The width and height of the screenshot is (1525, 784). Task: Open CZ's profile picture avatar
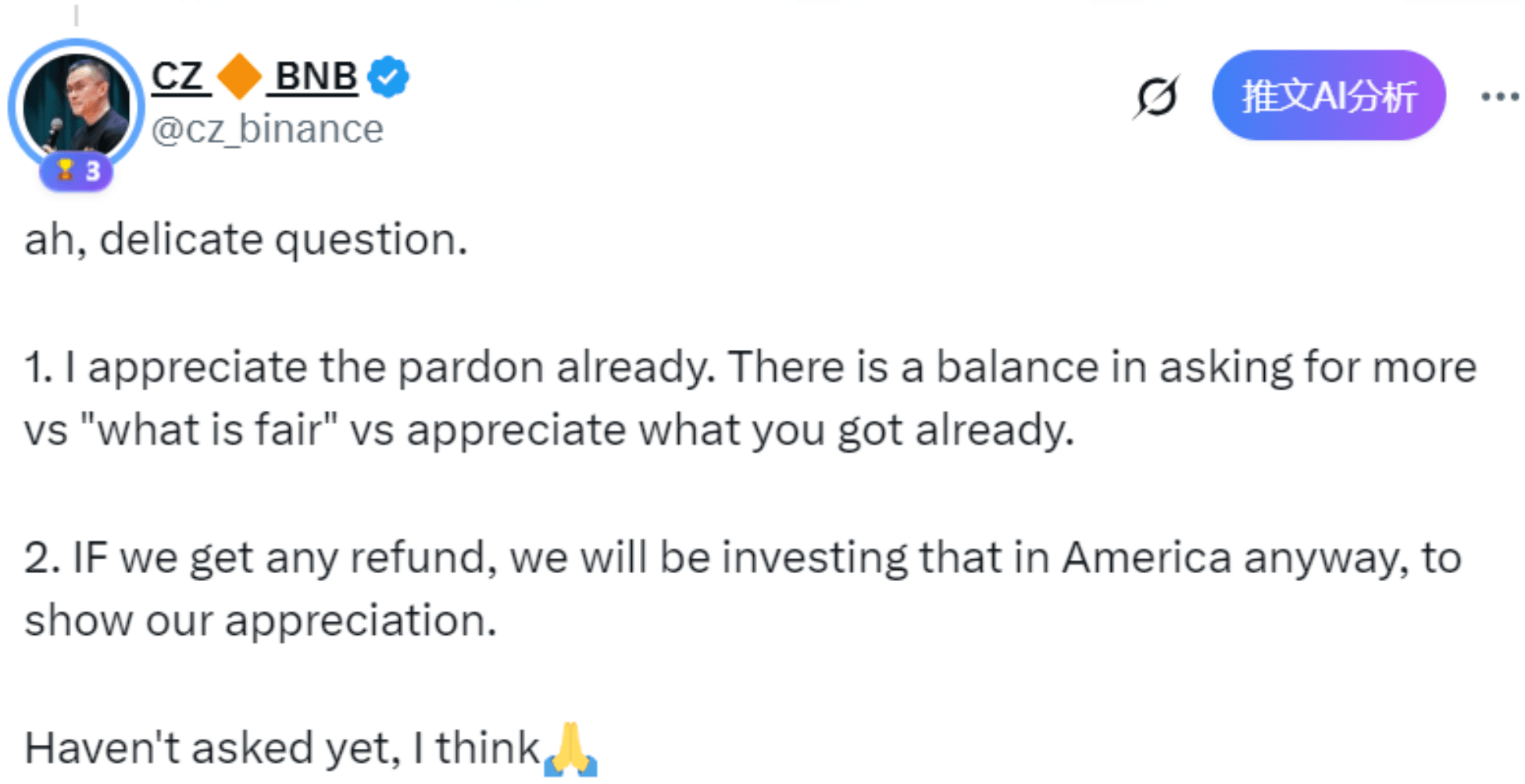[76, 105]
